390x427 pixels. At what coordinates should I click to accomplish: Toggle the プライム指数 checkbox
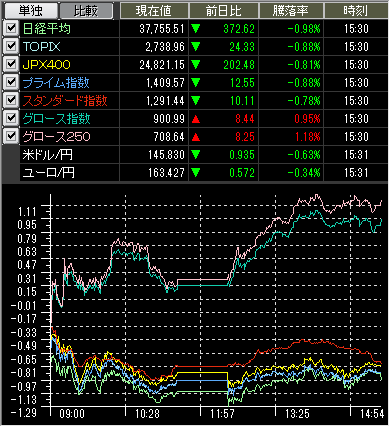[11, 82]
